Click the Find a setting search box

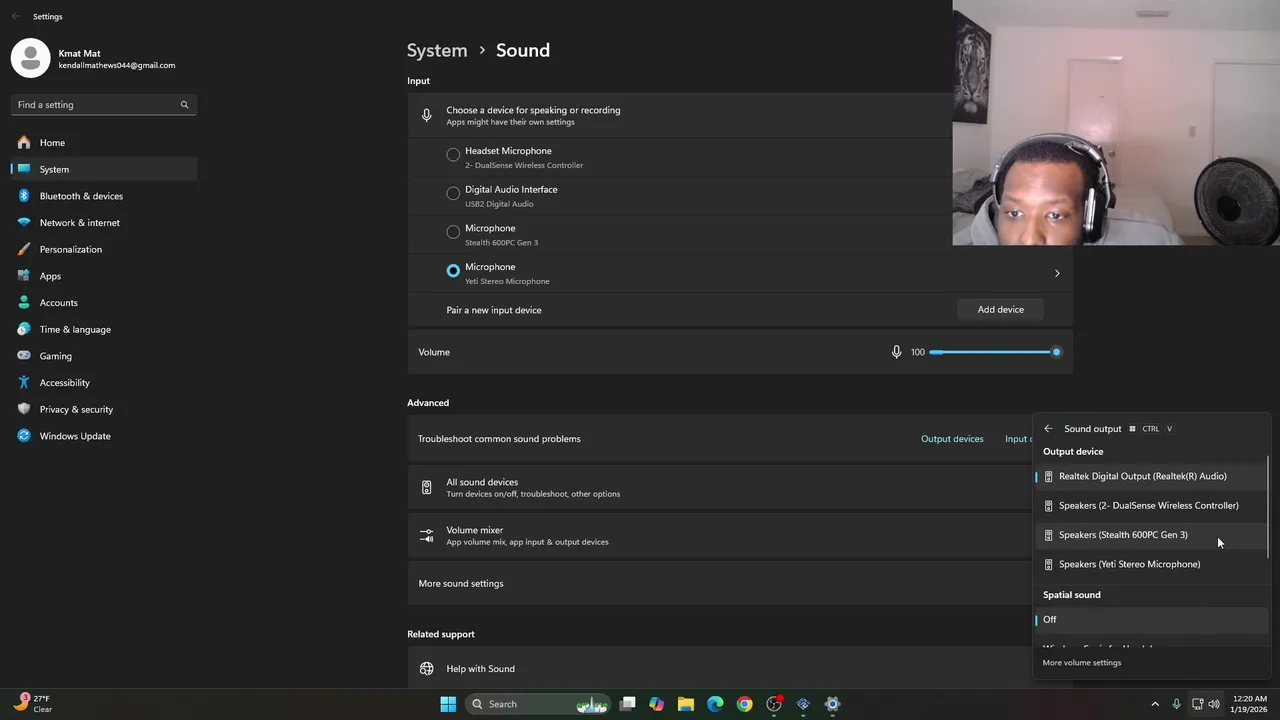click(x=104, y=104)
